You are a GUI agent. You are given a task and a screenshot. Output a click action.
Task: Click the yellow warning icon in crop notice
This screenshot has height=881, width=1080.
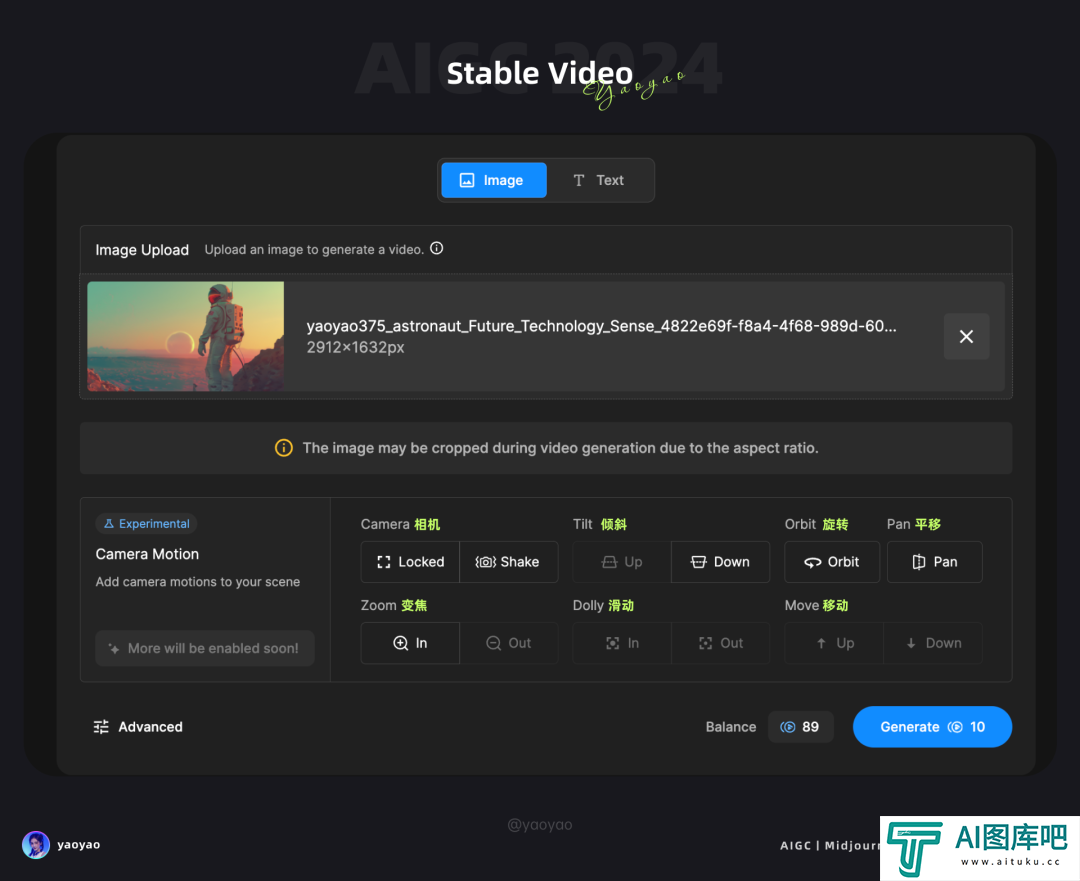tap(284, 448)
